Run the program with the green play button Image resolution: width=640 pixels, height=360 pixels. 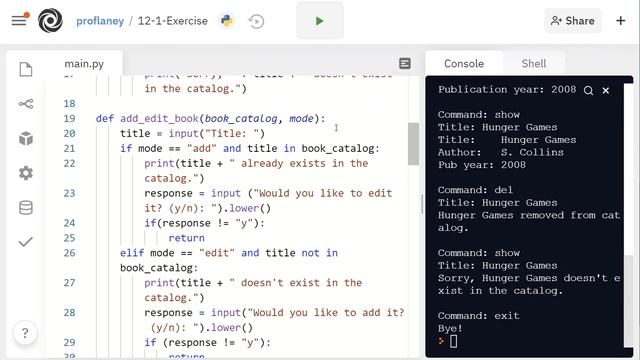[320, 20]
